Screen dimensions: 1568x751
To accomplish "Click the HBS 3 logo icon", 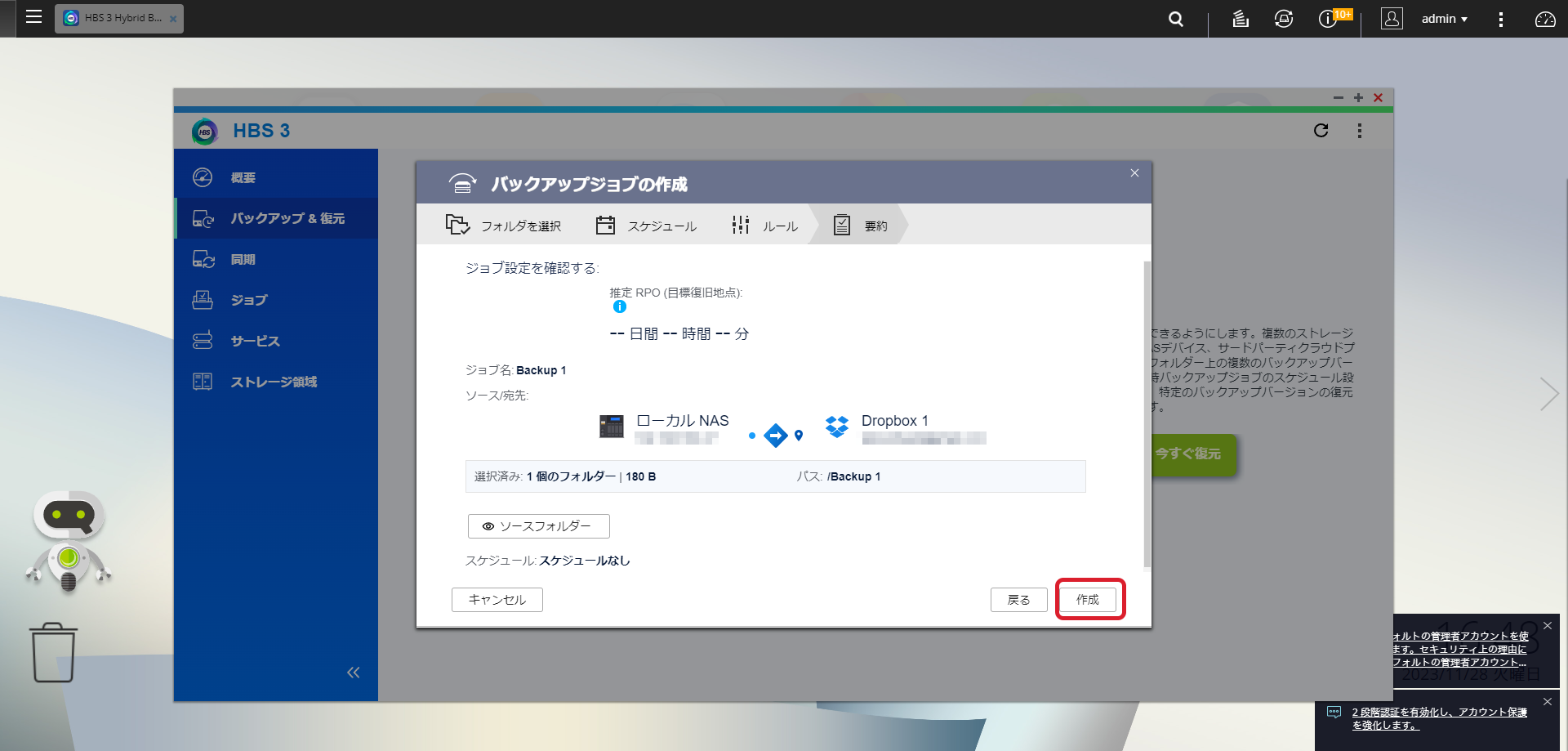I will tap(205, 131).
